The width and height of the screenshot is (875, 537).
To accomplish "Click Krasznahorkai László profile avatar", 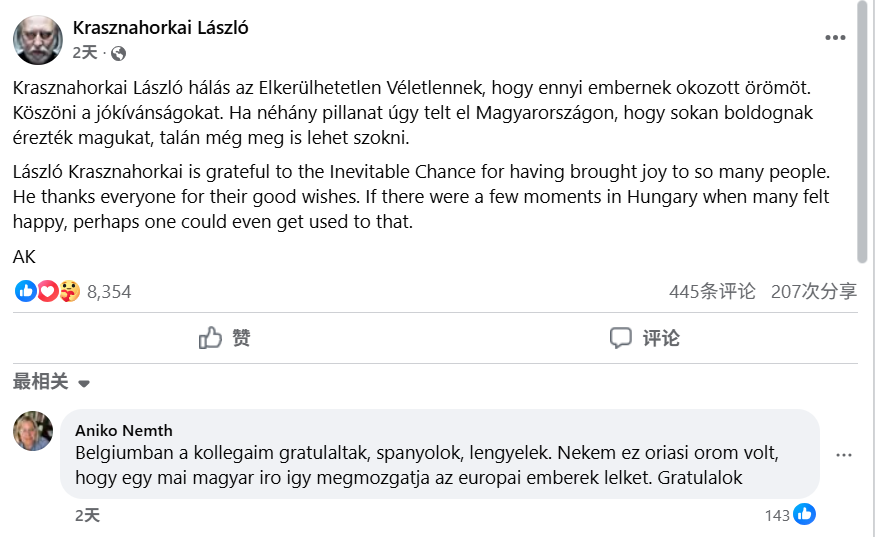I will [38, 40].
